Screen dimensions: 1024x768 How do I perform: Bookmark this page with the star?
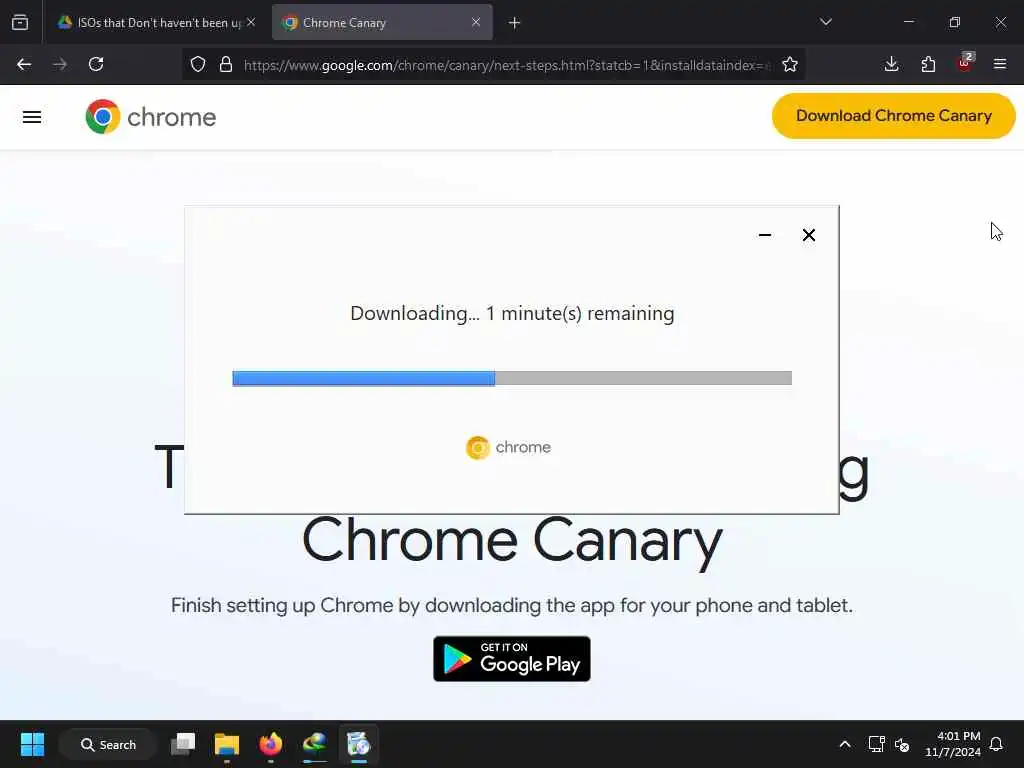pos(790,64)
